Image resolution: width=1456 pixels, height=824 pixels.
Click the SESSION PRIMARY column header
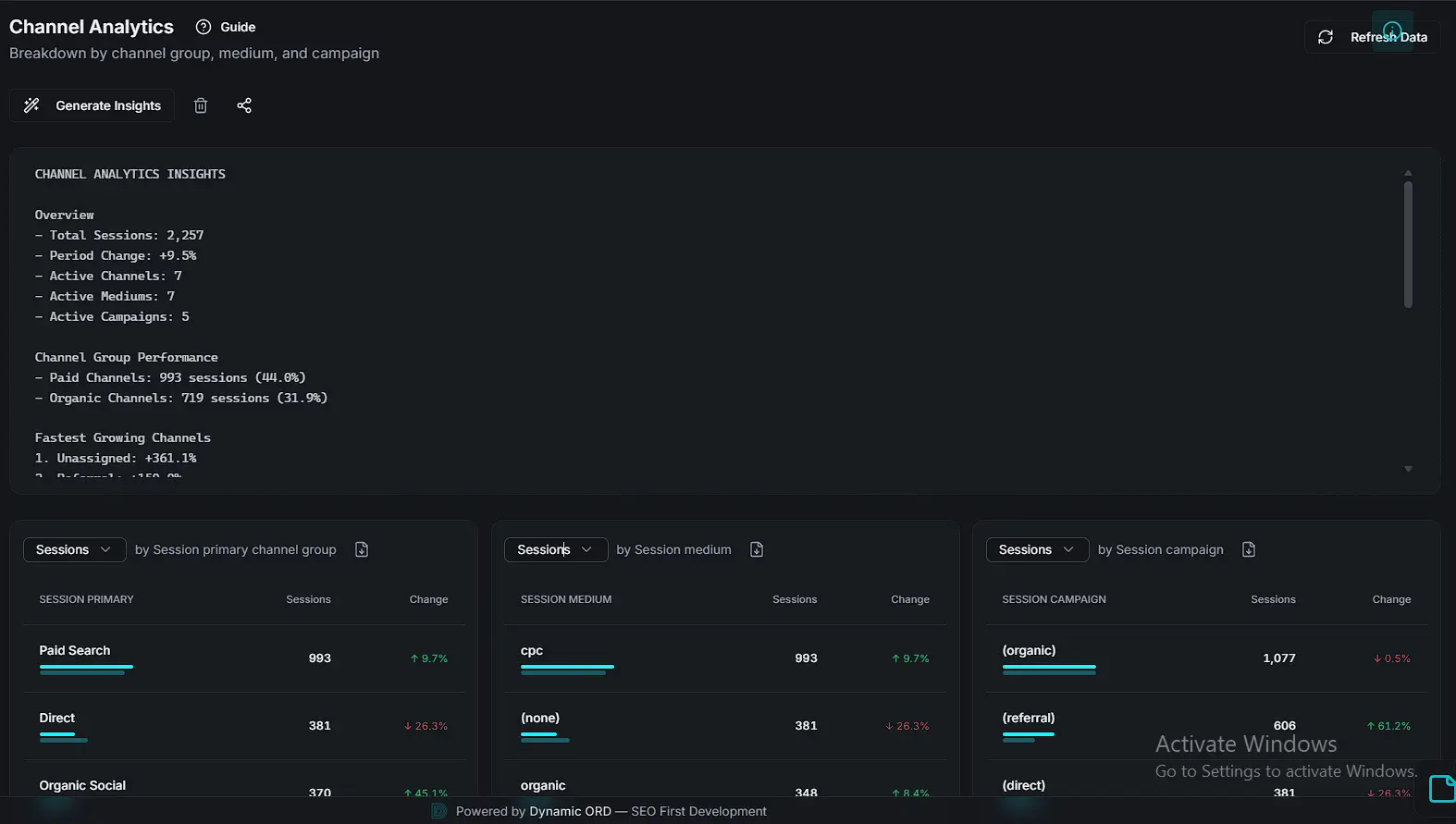pyautogui.click(x=86, y=599)
